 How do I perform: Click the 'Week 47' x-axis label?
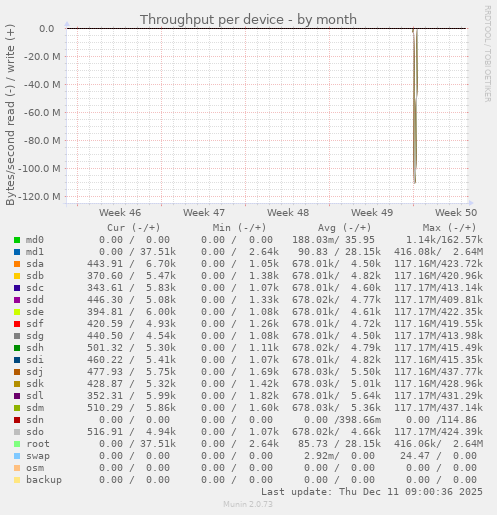[x=204, y=212]
